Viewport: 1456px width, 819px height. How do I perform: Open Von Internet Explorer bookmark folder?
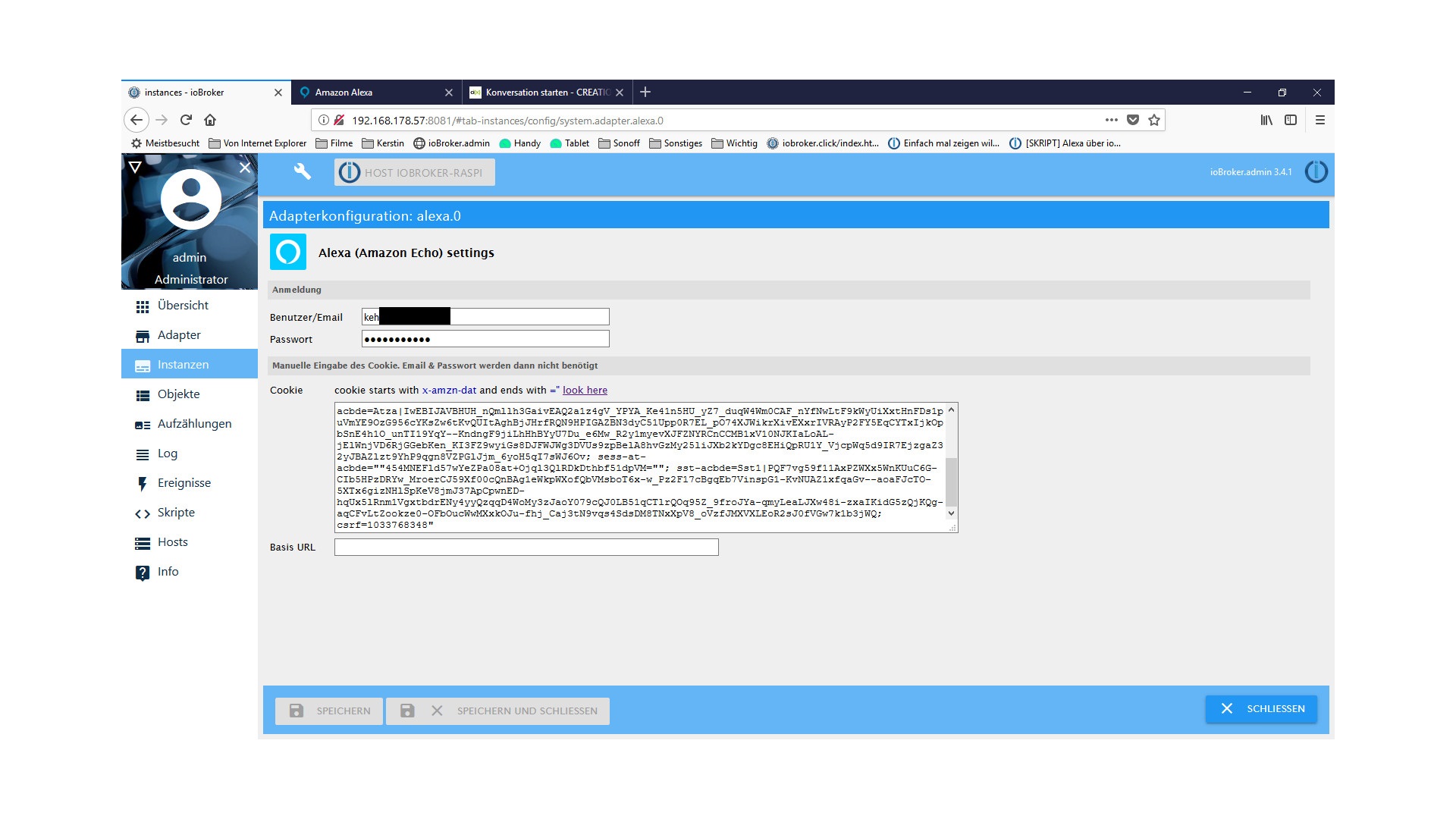click(x=258, y=143)
